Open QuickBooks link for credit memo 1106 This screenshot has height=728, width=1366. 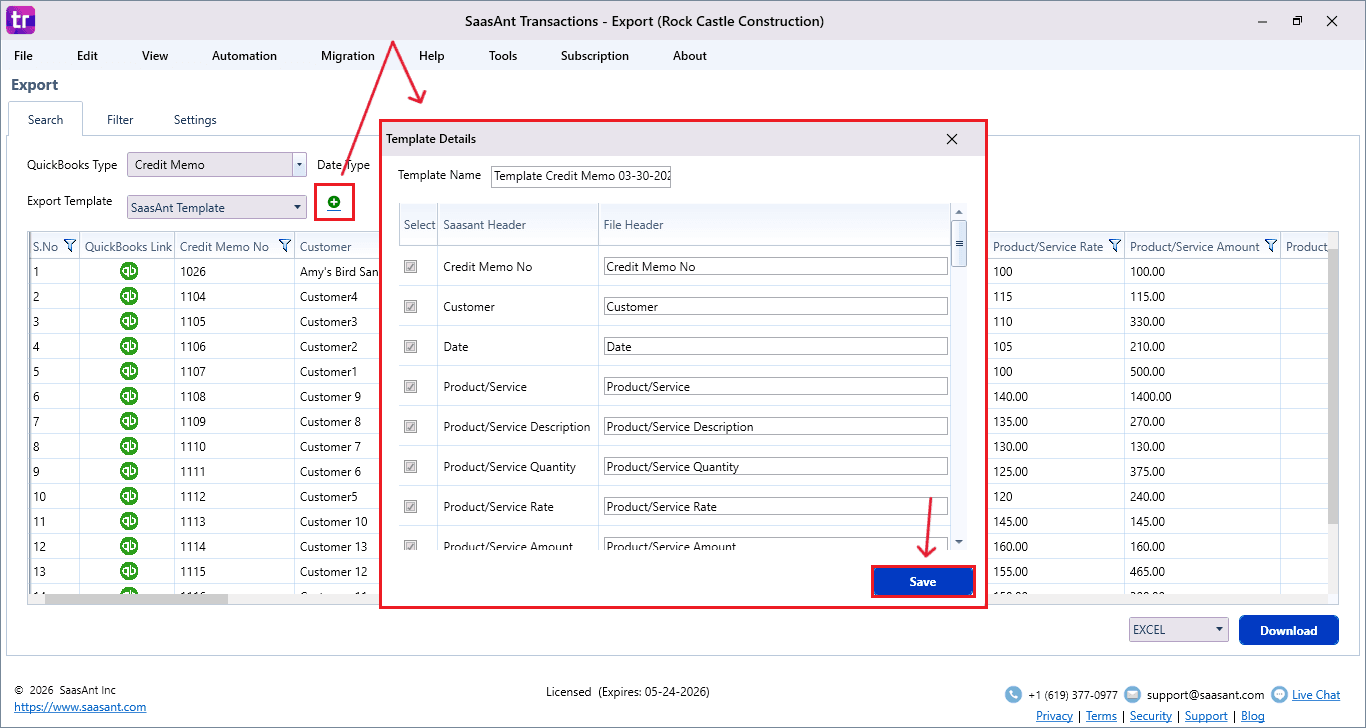point(129,346)
